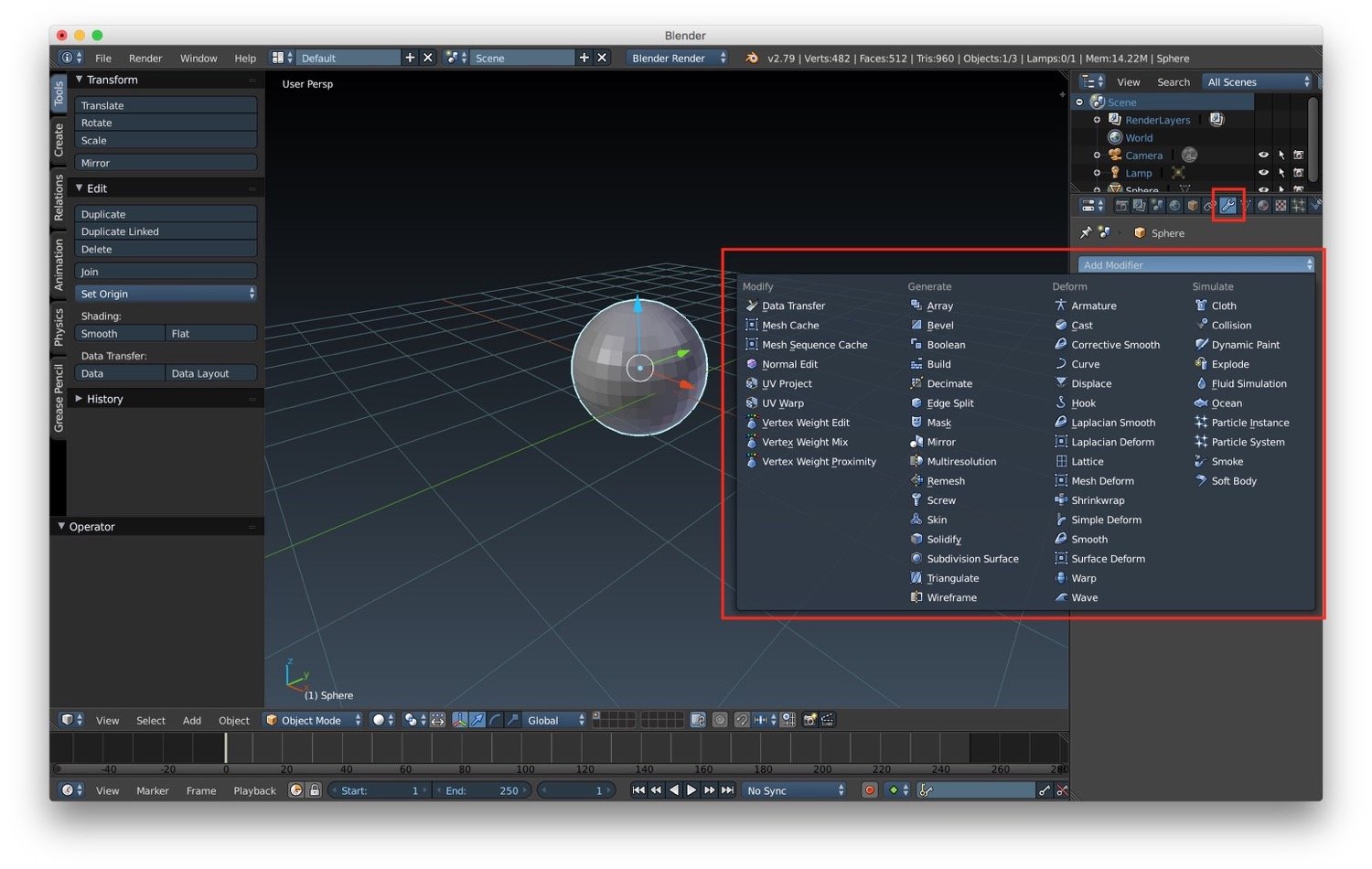Click the Blender info editor icon
Screen dimensions: 1372x869
pos(71,58)
